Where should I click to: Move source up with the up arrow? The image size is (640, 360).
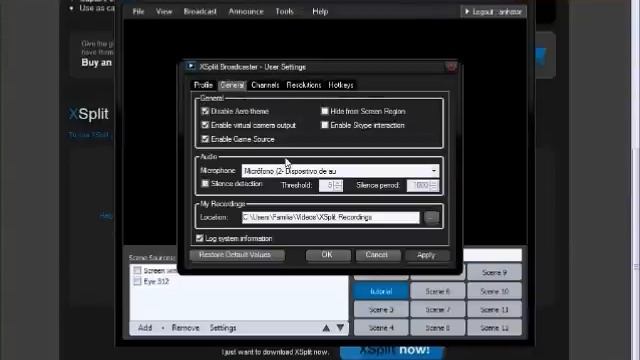coord(326,328)
